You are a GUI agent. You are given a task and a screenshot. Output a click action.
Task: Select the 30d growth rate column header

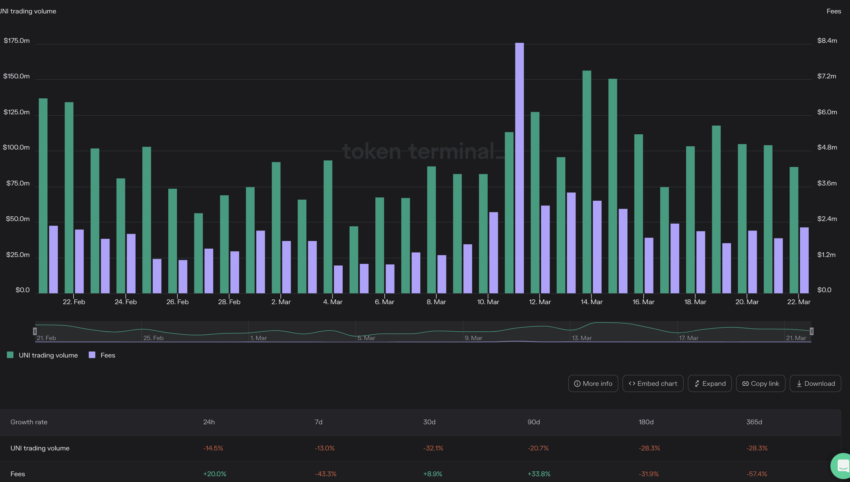coord(430,422)
